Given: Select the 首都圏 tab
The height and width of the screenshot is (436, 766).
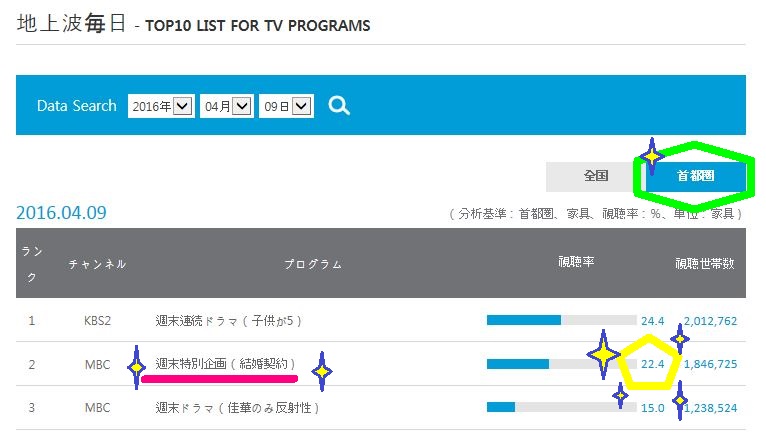Looking at the screenshot, I should click(x=696, y=176).
